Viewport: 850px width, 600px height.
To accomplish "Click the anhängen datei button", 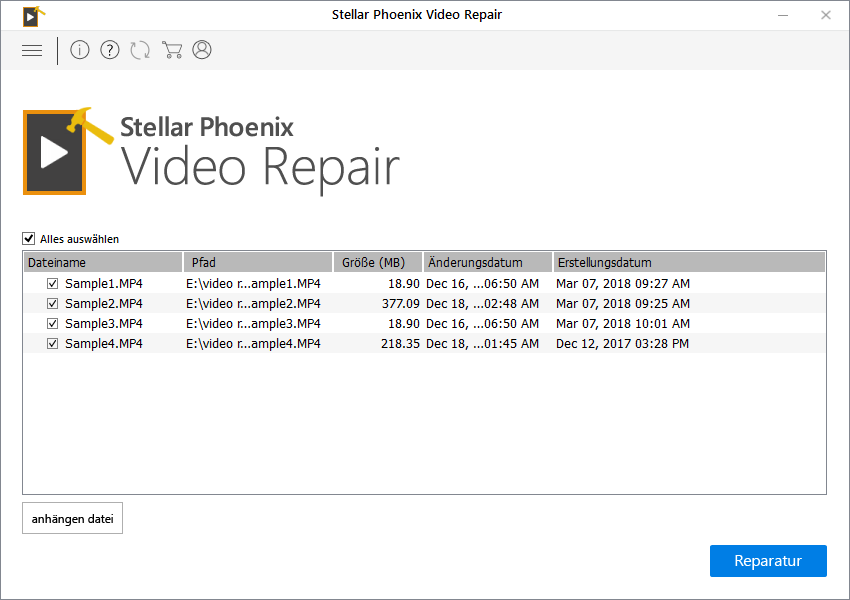I will coord(73,518).
